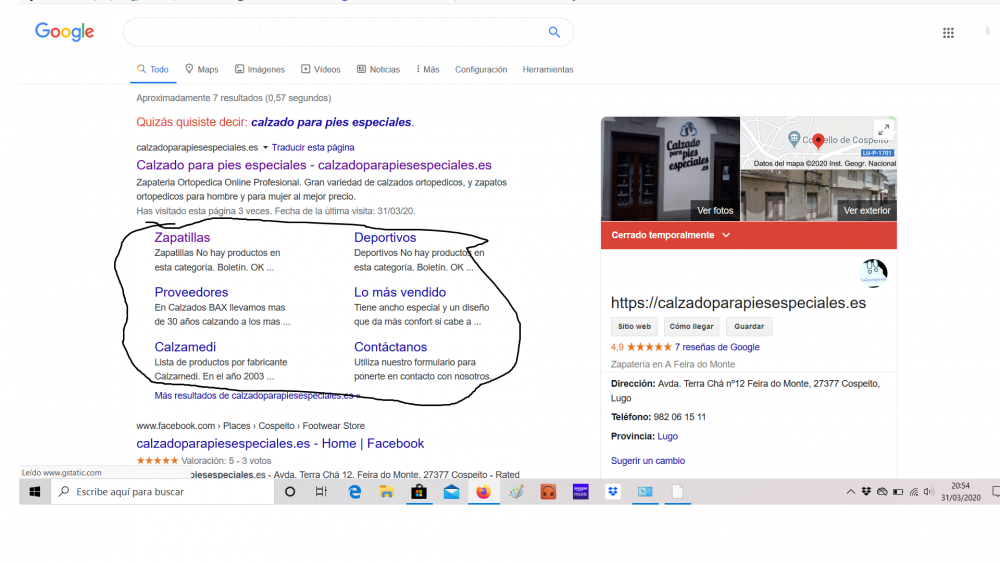Click the suggested query calzado para pies especiales
The height and width of the screenshot is (563, 1000).
(332, 122)
